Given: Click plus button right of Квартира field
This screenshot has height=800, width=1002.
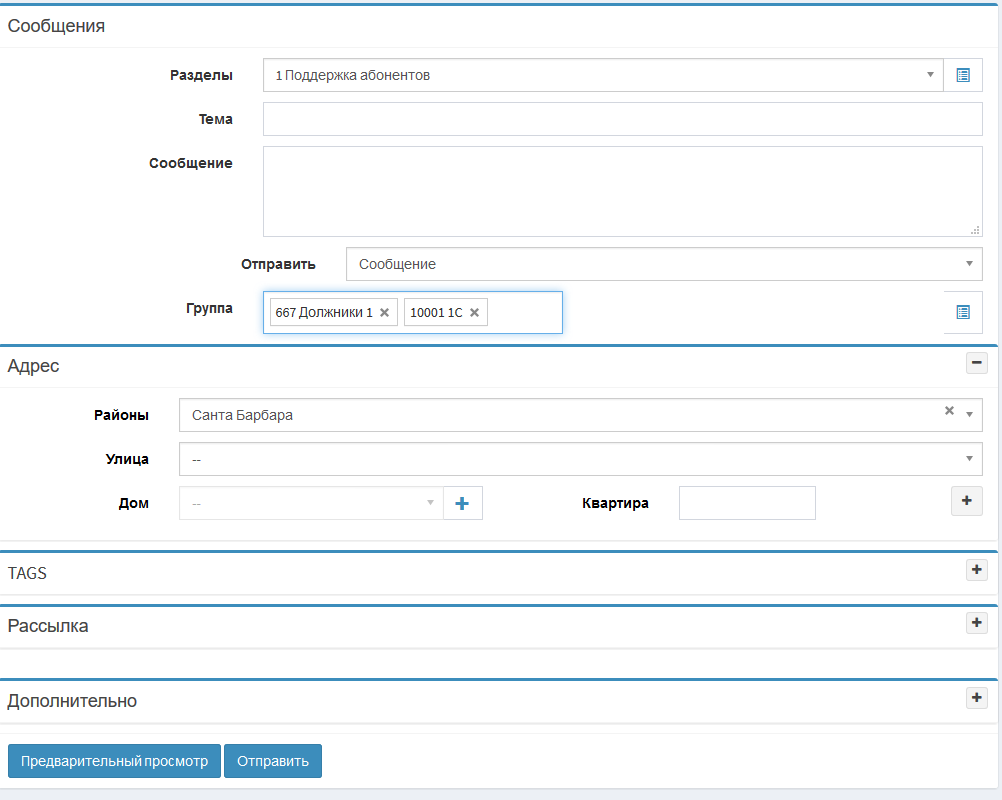Looking at the screenshot, I should click(x=966, y=501).
